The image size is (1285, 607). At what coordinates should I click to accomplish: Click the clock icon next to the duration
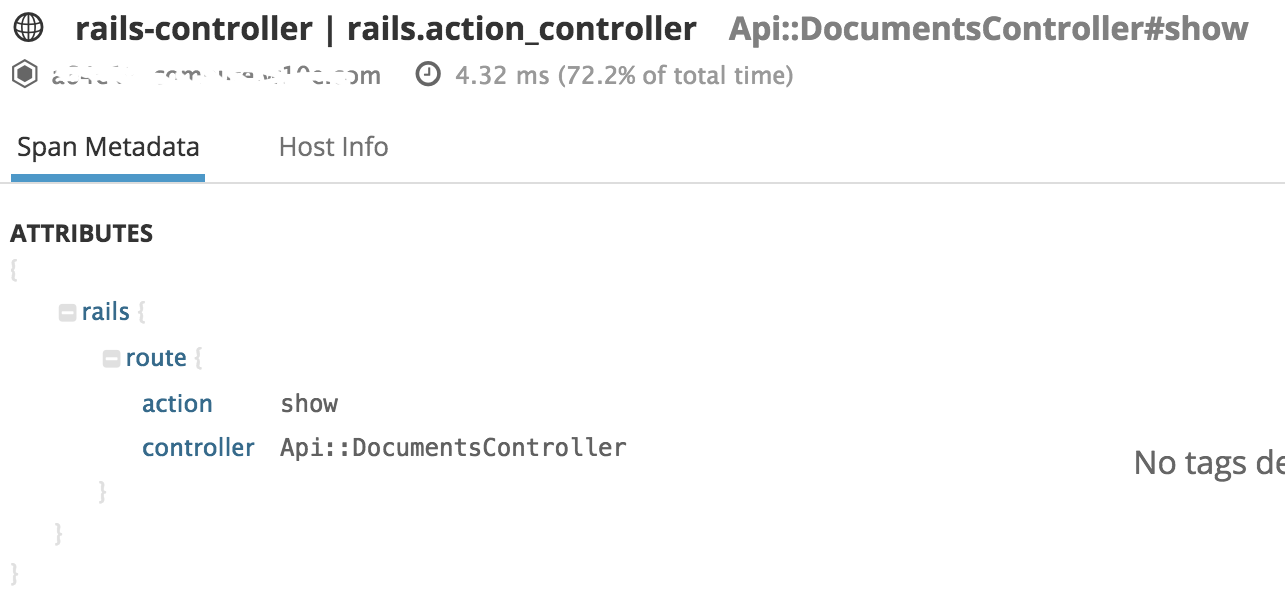tap(428, 74)
